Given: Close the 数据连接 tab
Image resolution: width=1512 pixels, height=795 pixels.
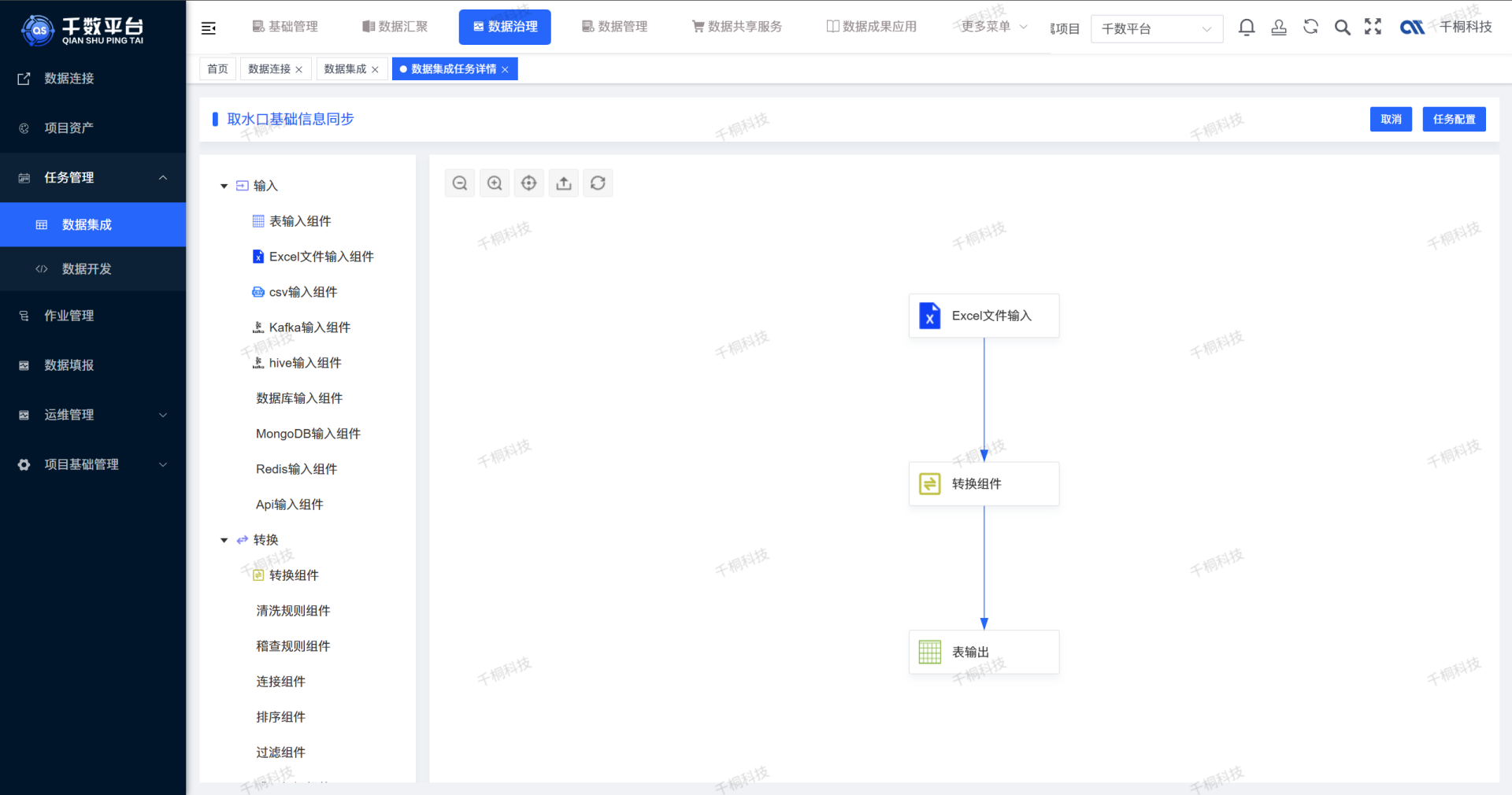Looking at the screenshot, I should coord(299,70).
